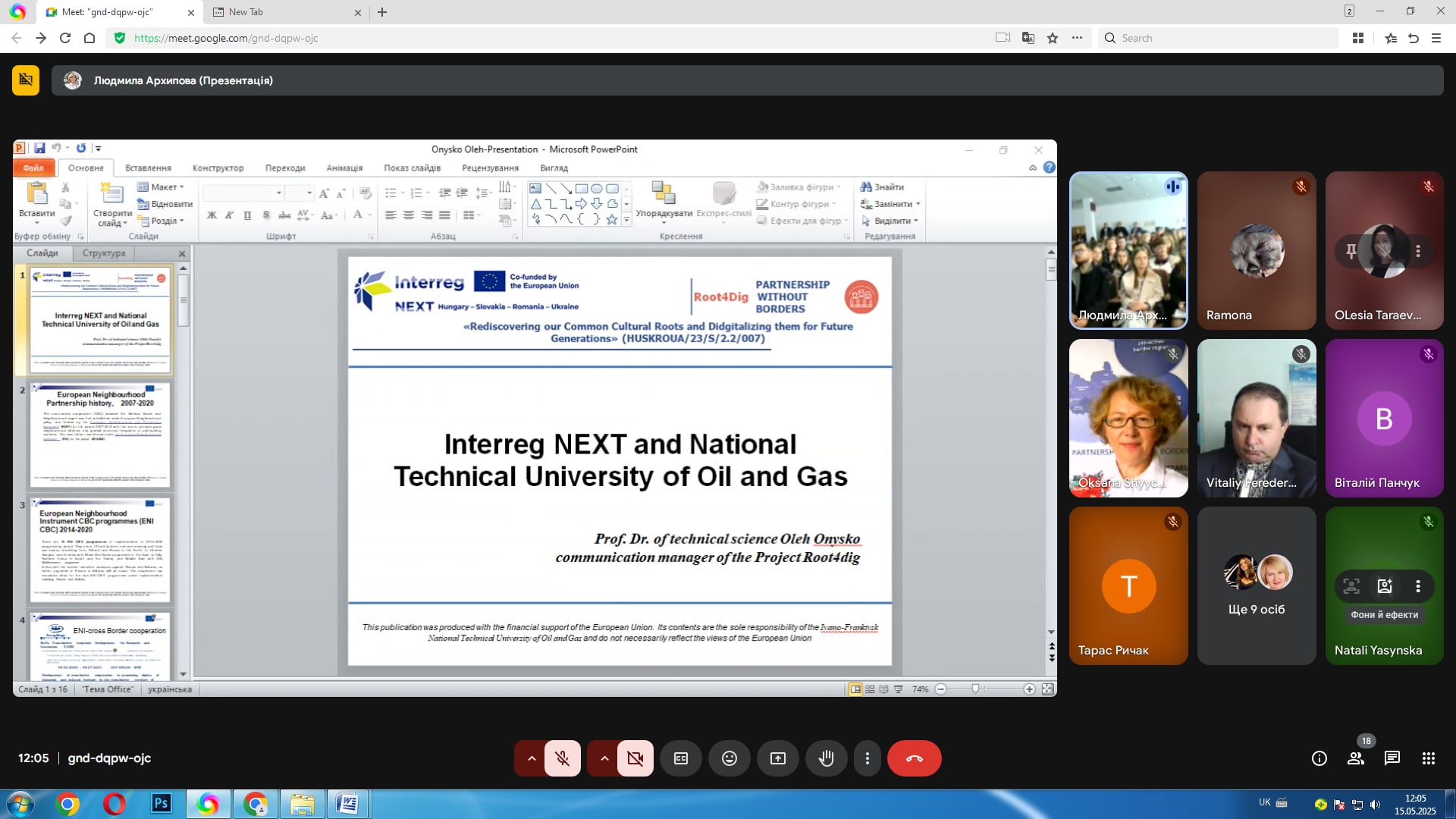Open more options in Meet controls
This screenshot has height=819, width=1456.
[868, 758]
